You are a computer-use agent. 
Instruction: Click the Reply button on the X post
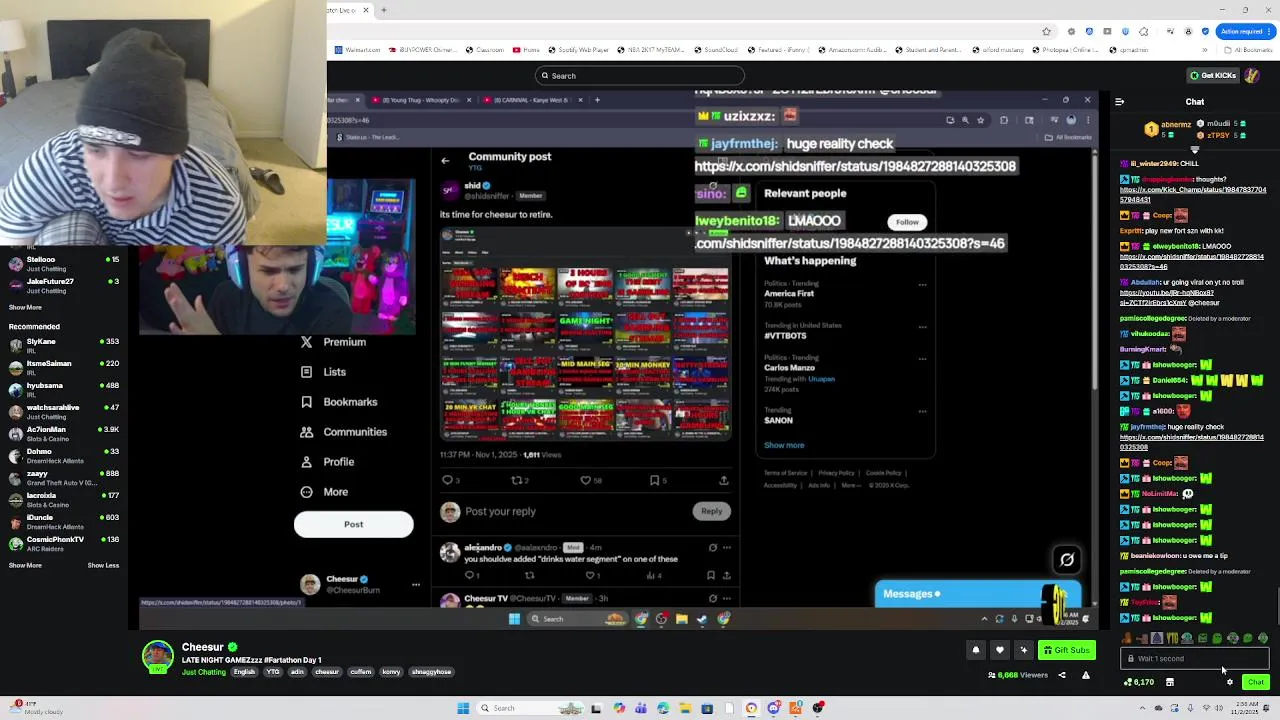(711, 511)
